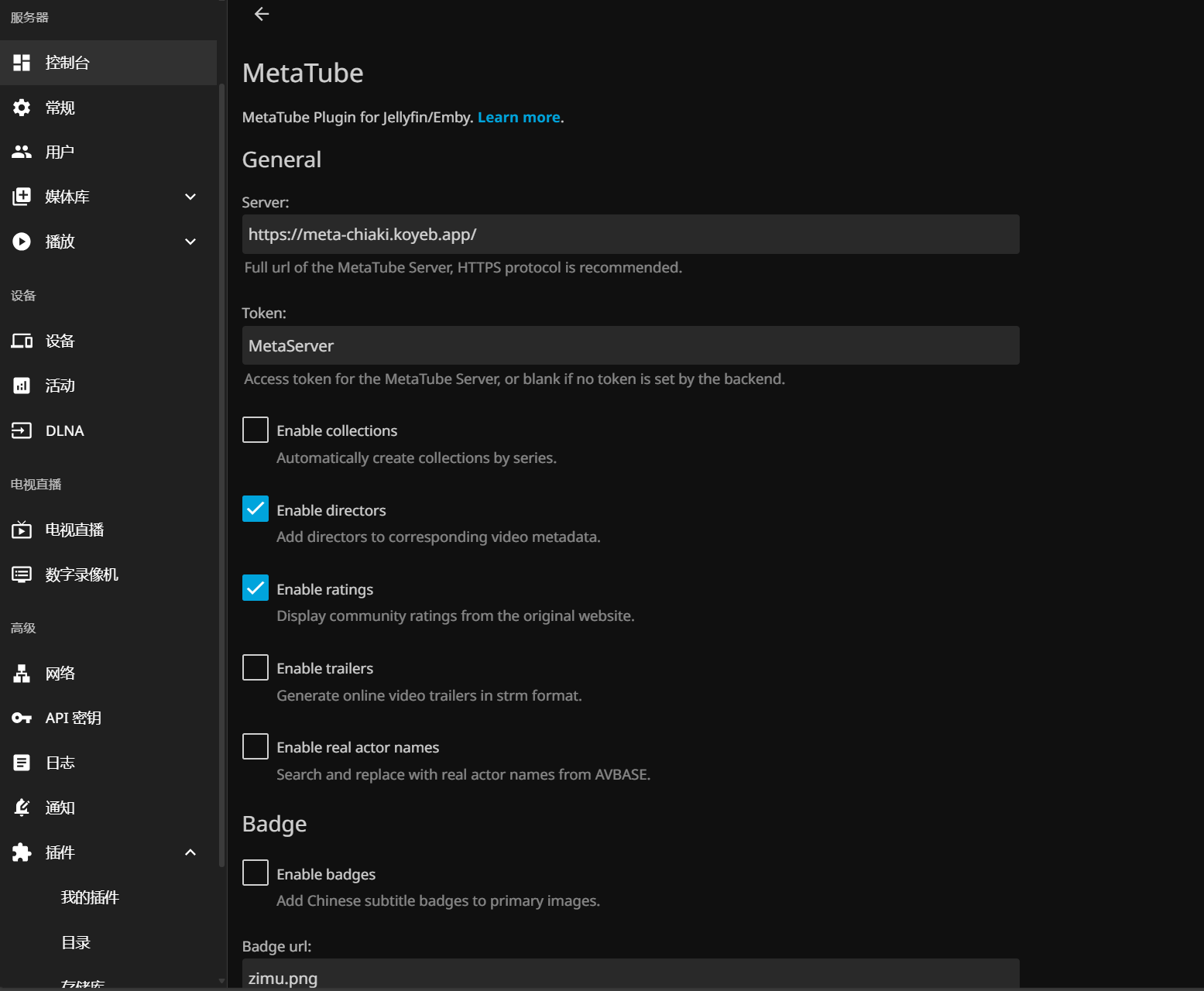Click the 媒体库 library icon
The image size is (1204, 991).
coord(22,197)
